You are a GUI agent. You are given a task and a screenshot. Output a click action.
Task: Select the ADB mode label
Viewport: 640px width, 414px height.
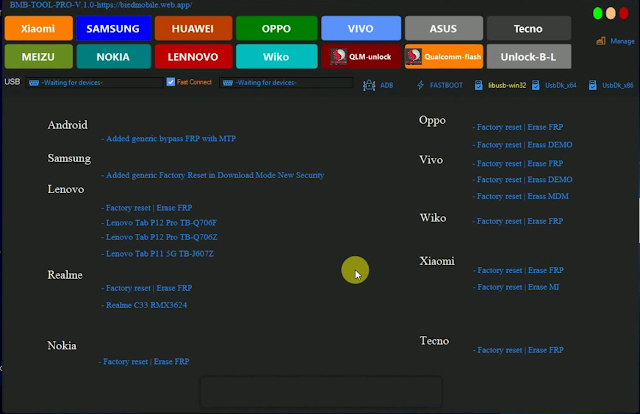tap(387, 85)
